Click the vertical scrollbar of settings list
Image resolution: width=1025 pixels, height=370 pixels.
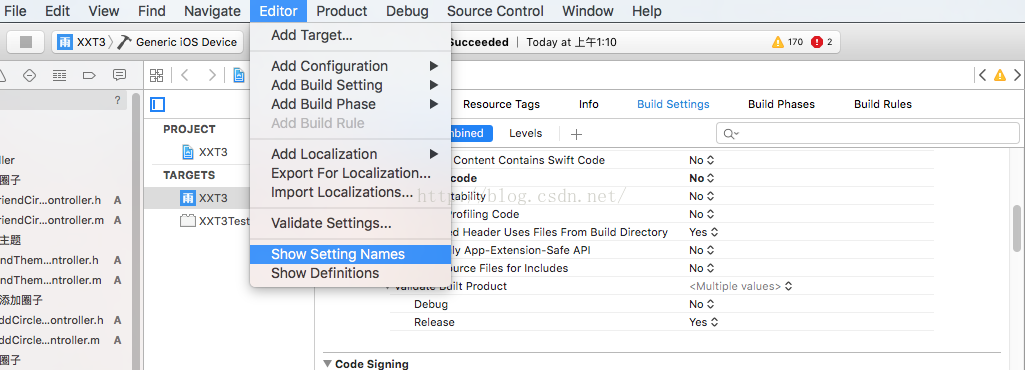(1018, 229)
